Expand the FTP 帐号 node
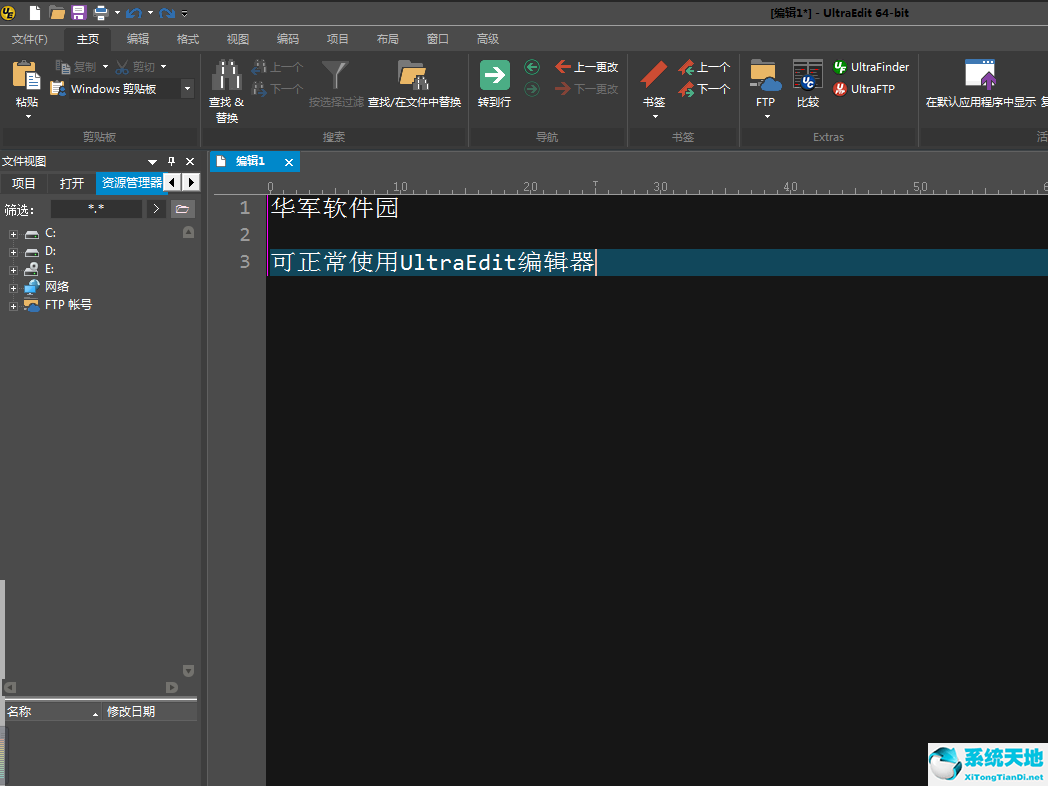This screenshot has width=1048, height=786. tap(13, 306)
